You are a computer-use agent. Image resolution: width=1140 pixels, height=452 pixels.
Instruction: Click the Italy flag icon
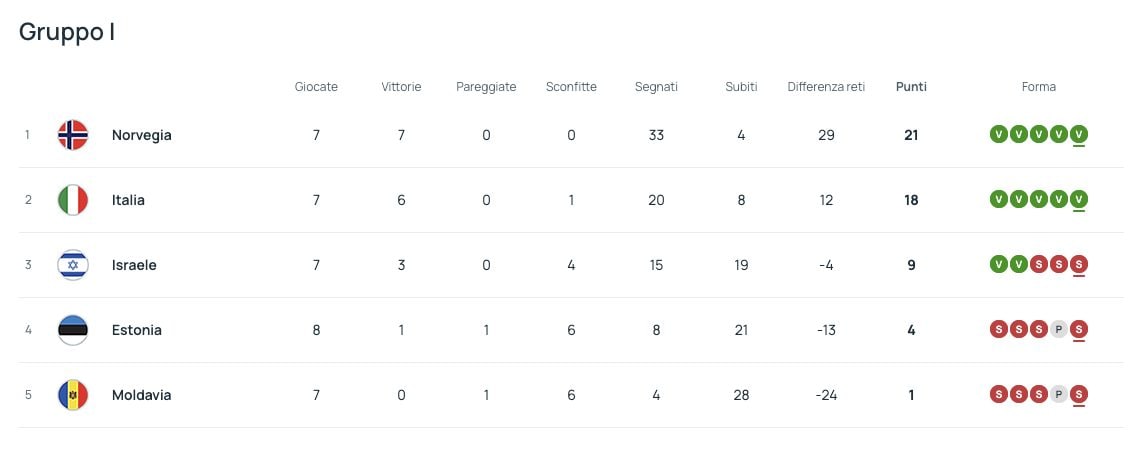pos(73,200)
